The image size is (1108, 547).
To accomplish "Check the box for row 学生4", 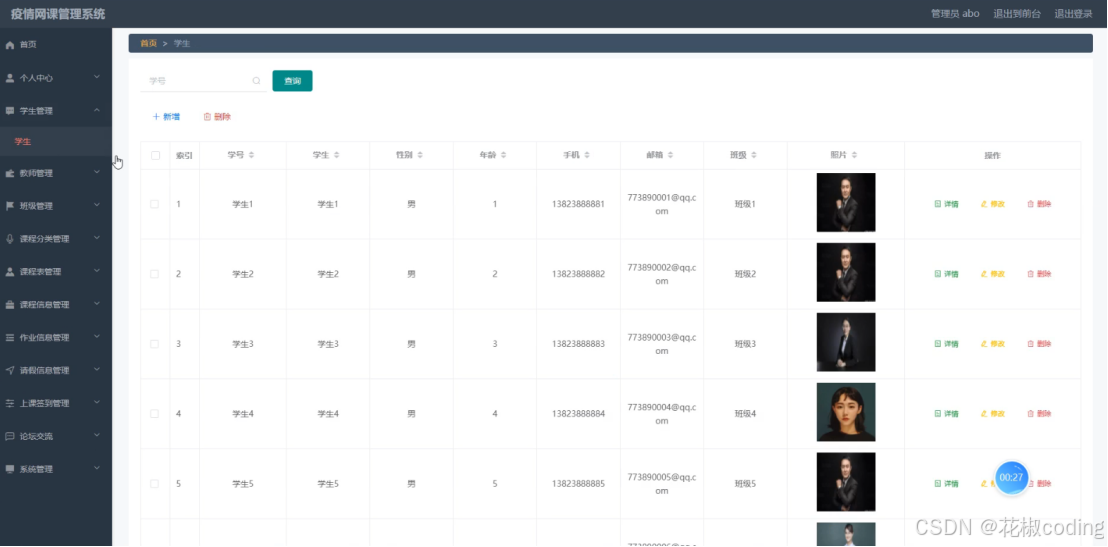I will pos(155,414).
